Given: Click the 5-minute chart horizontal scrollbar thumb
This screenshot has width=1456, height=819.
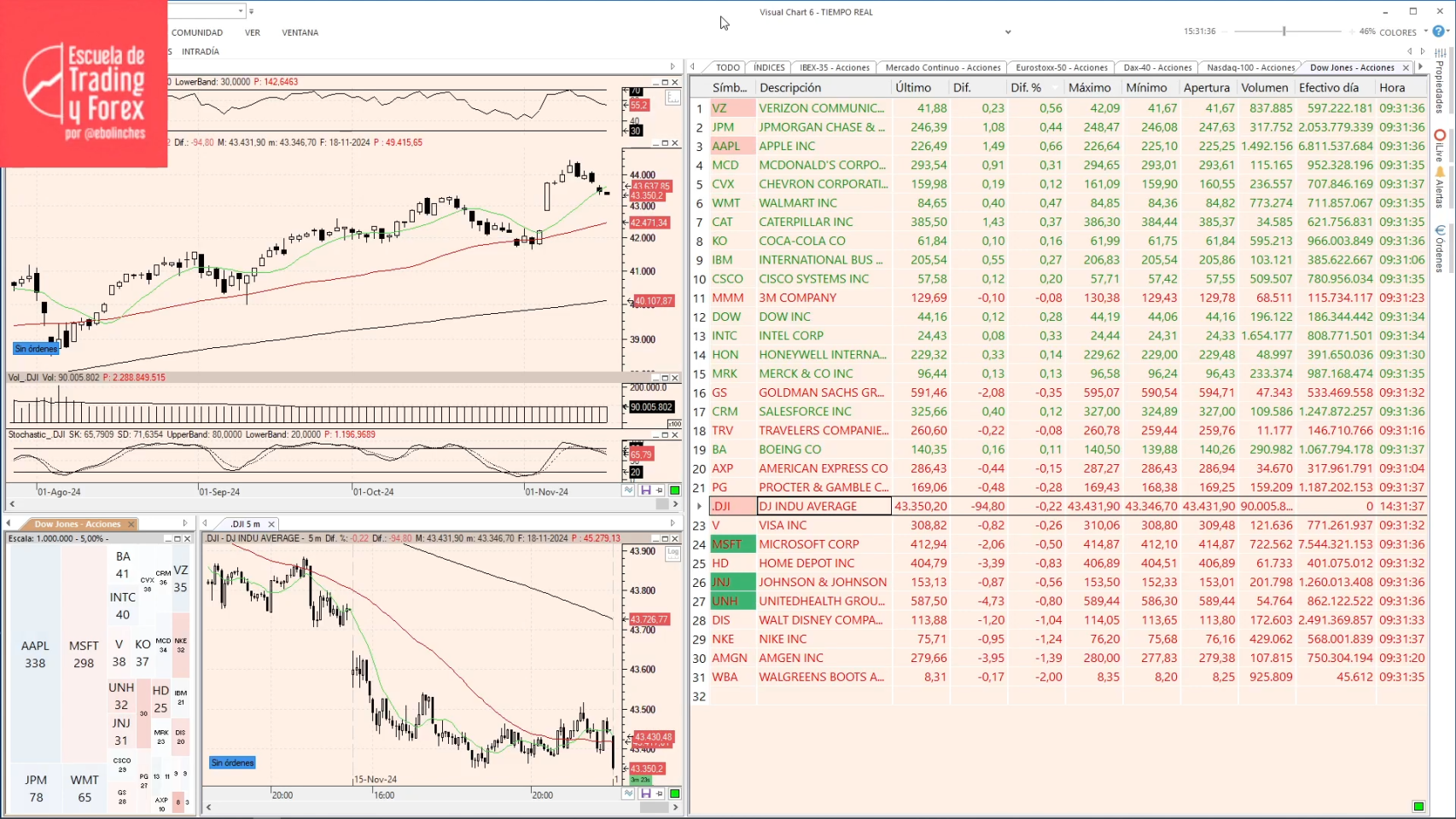Looking at the screenshot, I should 655,807.
